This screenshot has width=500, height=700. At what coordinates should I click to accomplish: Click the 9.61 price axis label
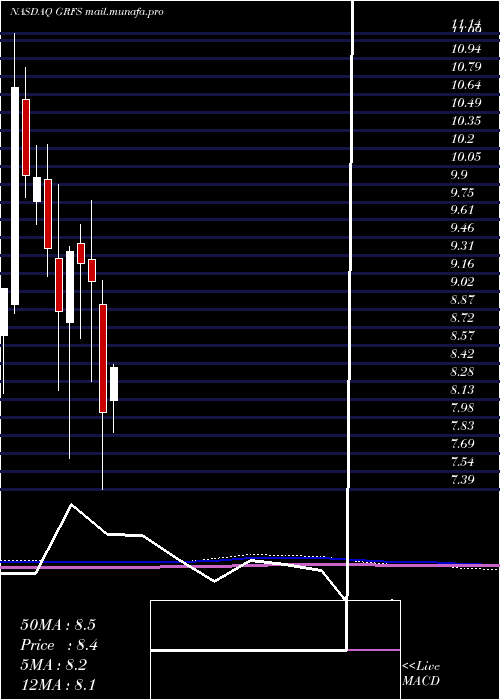pos(462,210)
